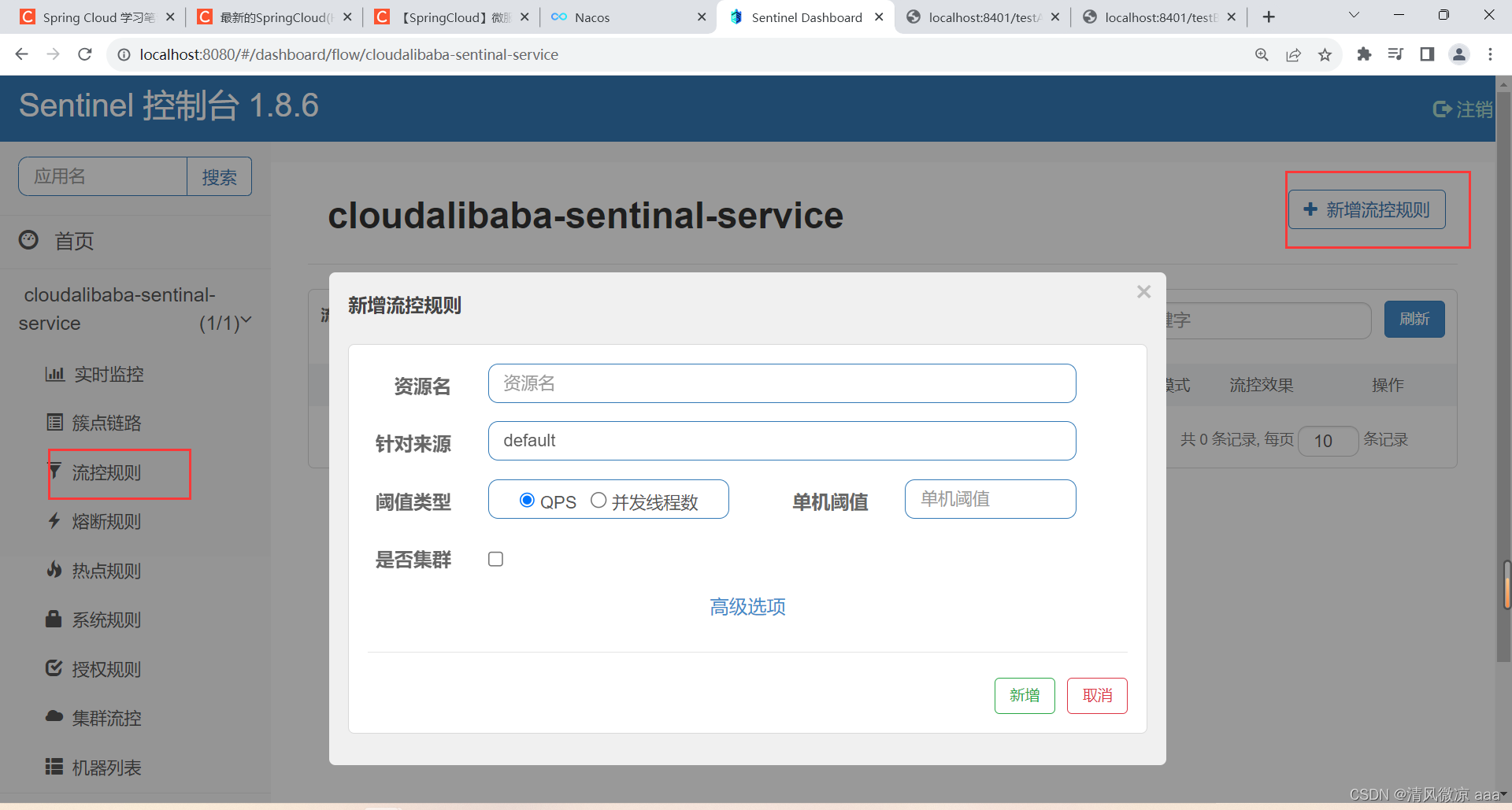Open 授权规则 menu item
Viewport: 1512px width, 810px height.
click(x=106, y=669)
